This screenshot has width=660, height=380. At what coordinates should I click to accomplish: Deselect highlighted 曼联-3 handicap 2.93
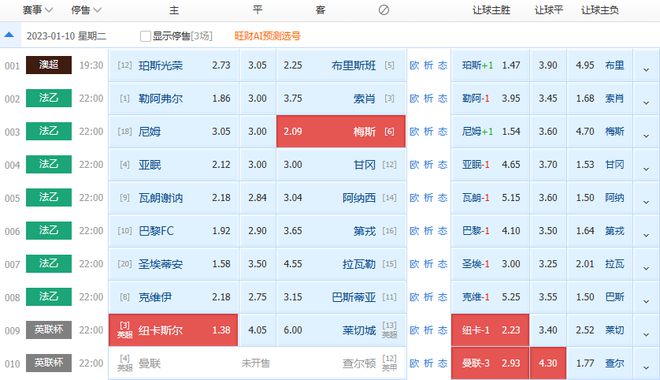point(490,363)
